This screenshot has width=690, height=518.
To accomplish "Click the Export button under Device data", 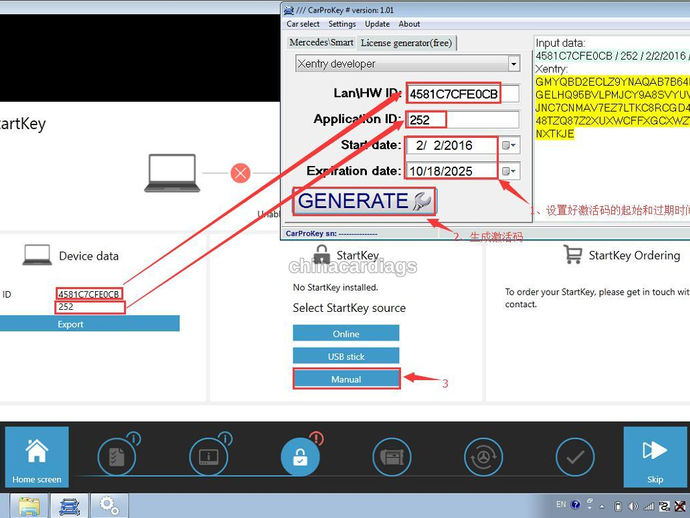I will pyautogui.click(x=90, y=324).
